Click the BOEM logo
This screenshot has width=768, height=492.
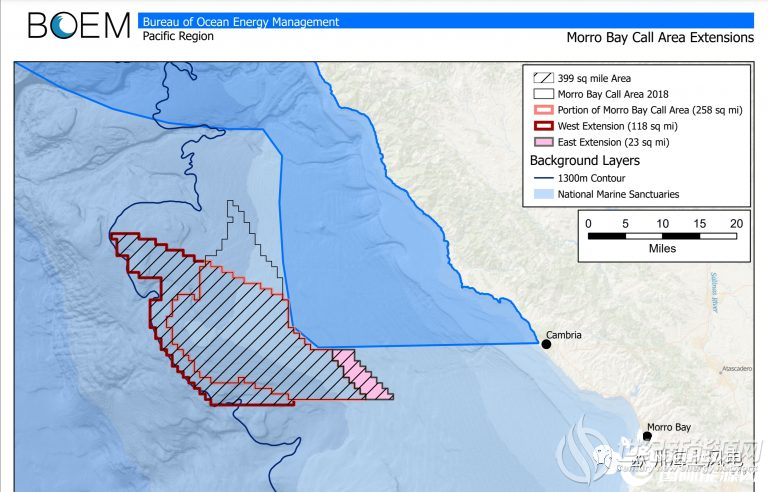(79, 25)
